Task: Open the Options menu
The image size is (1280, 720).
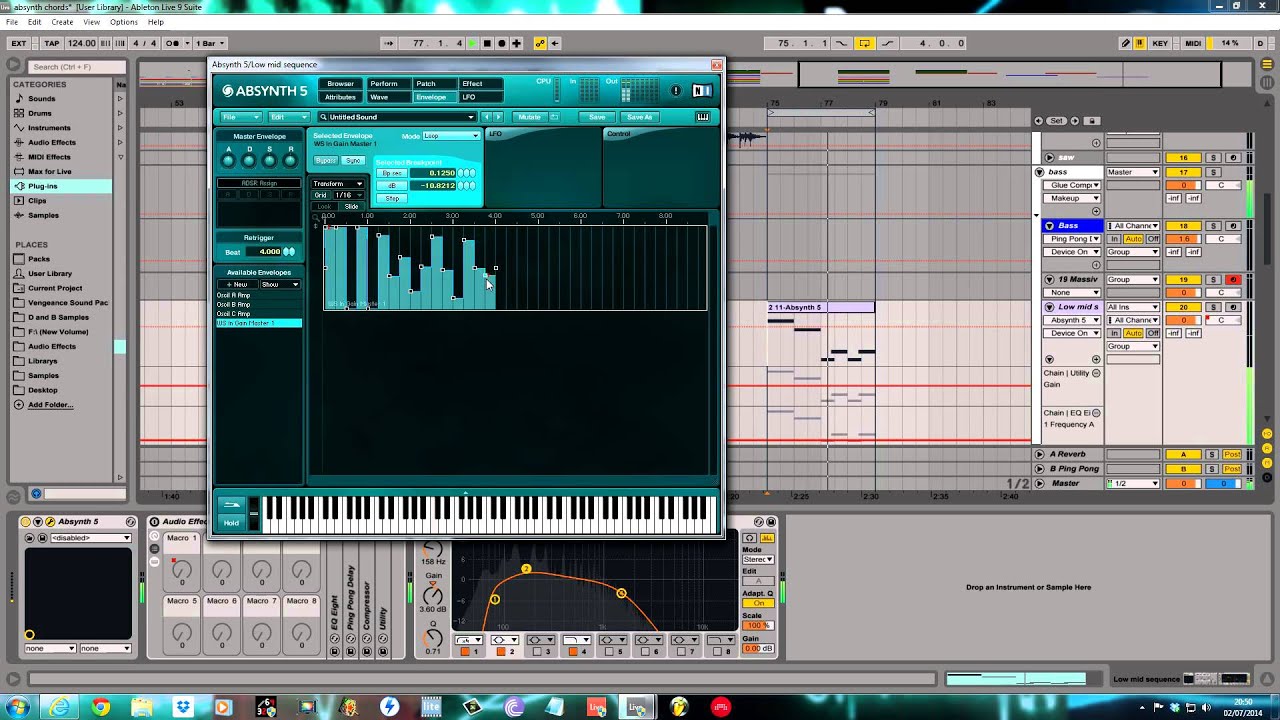Action: pyautogui.click(x=124, y=22)
